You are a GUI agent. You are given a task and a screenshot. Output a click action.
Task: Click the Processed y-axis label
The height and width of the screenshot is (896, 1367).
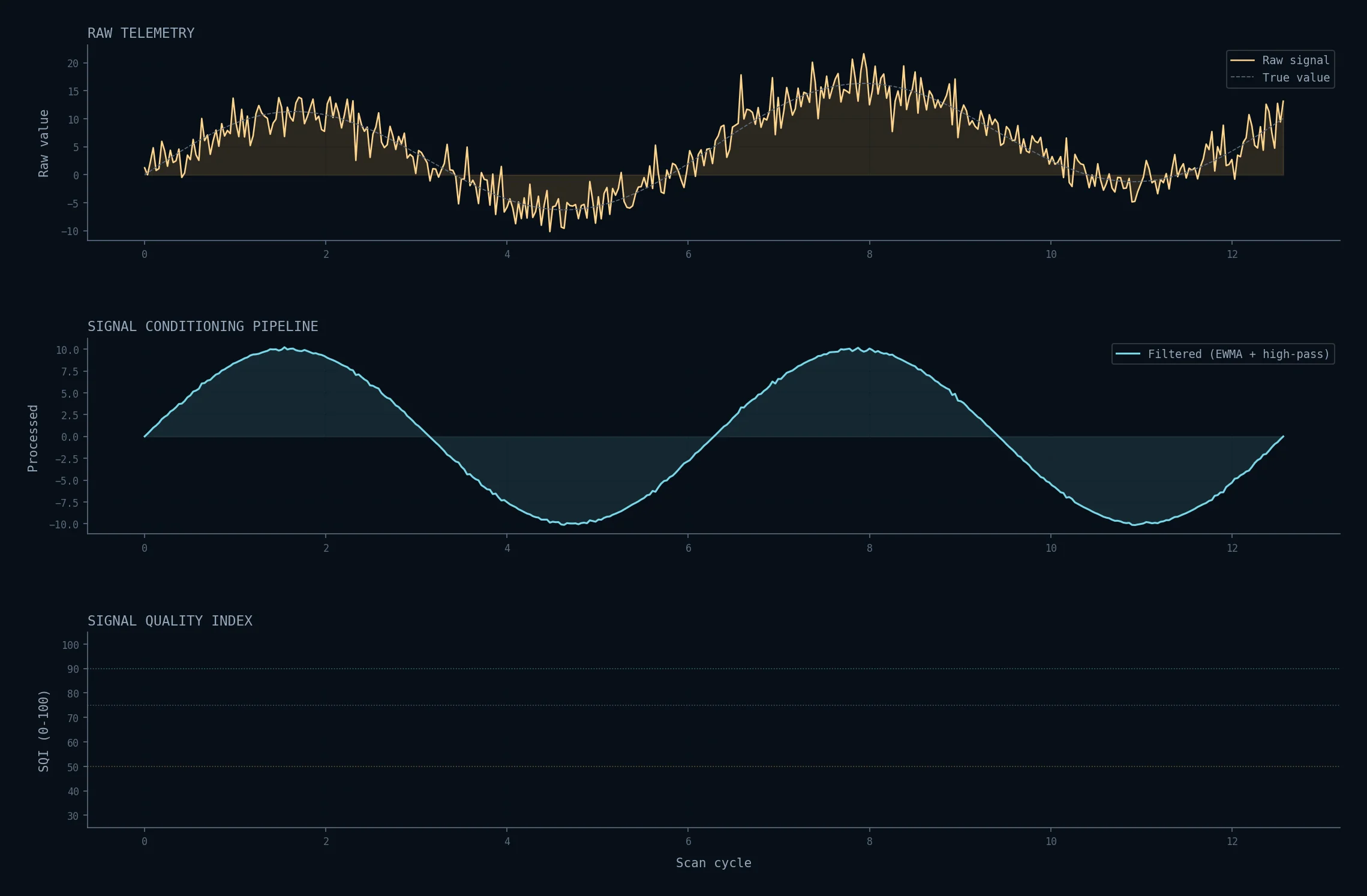32,438
